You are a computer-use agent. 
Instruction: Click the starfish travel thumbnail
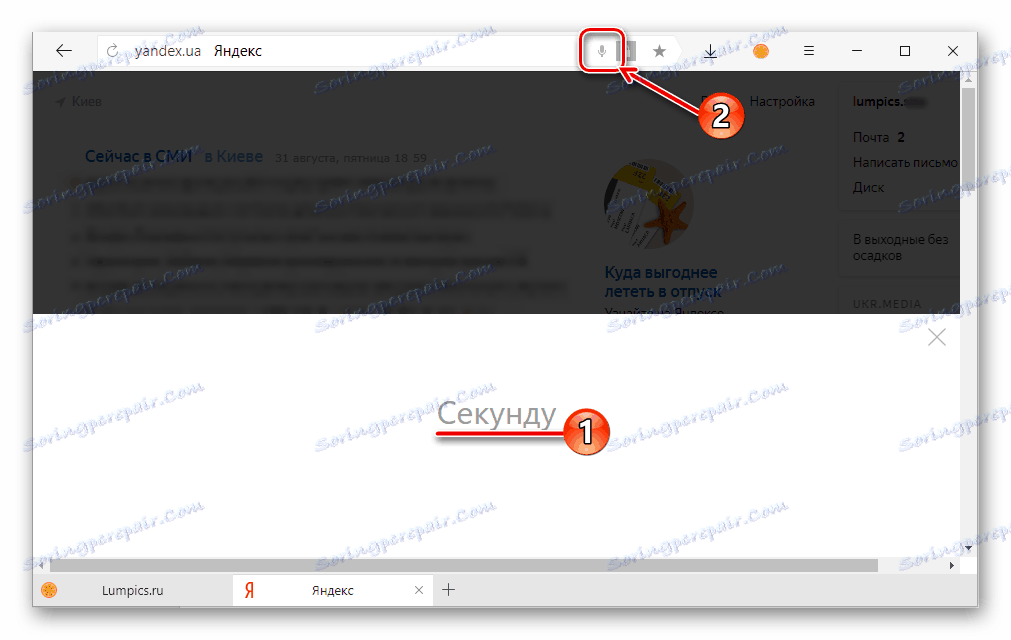click(x=649, y=204)
